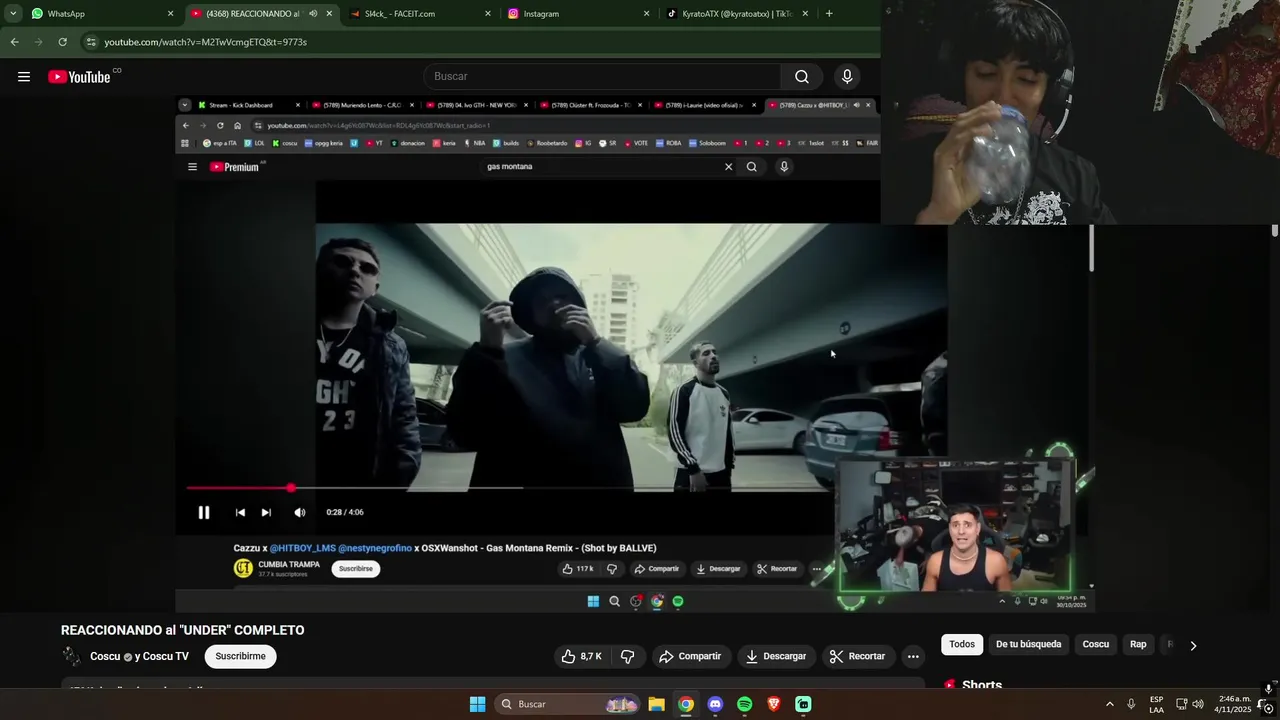Image resolution: width=1280 pixels, height=720 pixels.
Task: Click the browser forward arrow
Action: [39, 42]
